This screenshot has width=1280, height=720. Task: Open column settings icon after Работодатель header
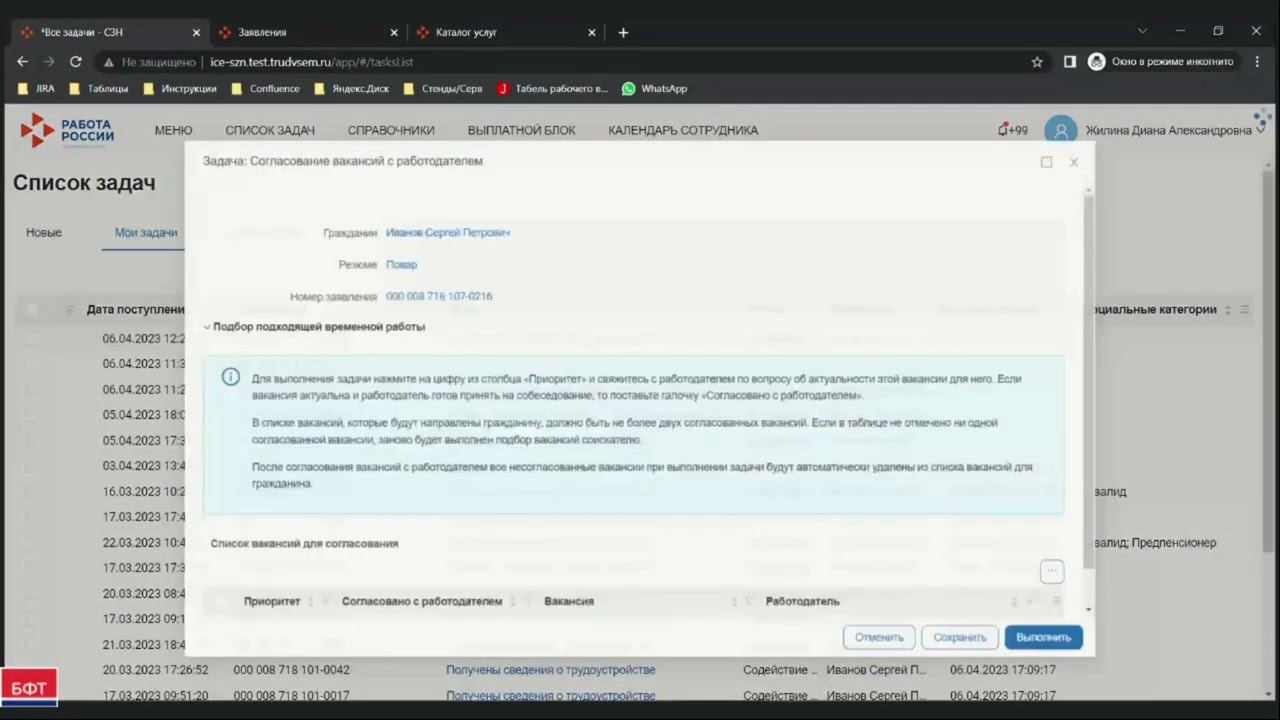[x=1056, y=602]
